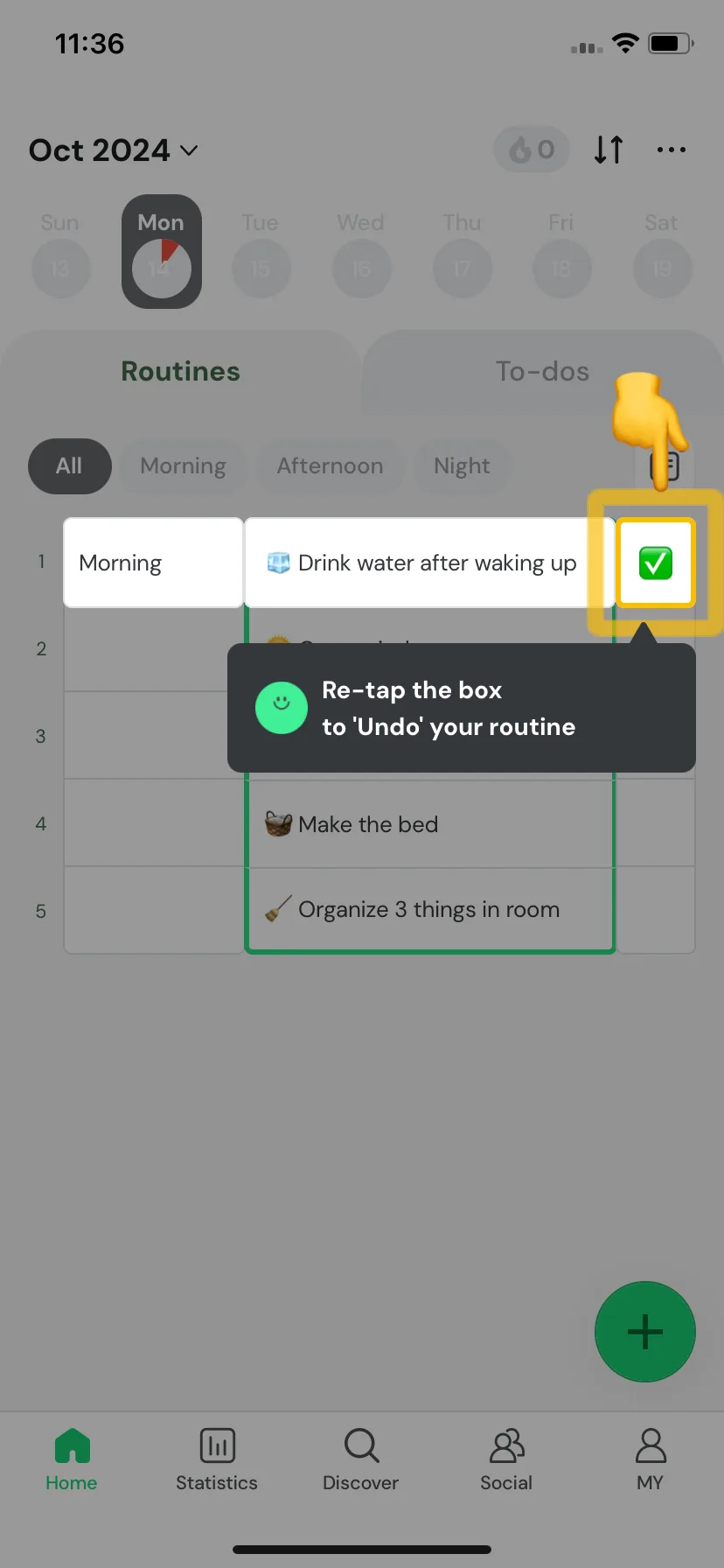Switch to the To-dos tab
This screenshot has height=1568, width=724.
[x=542, y=372]
